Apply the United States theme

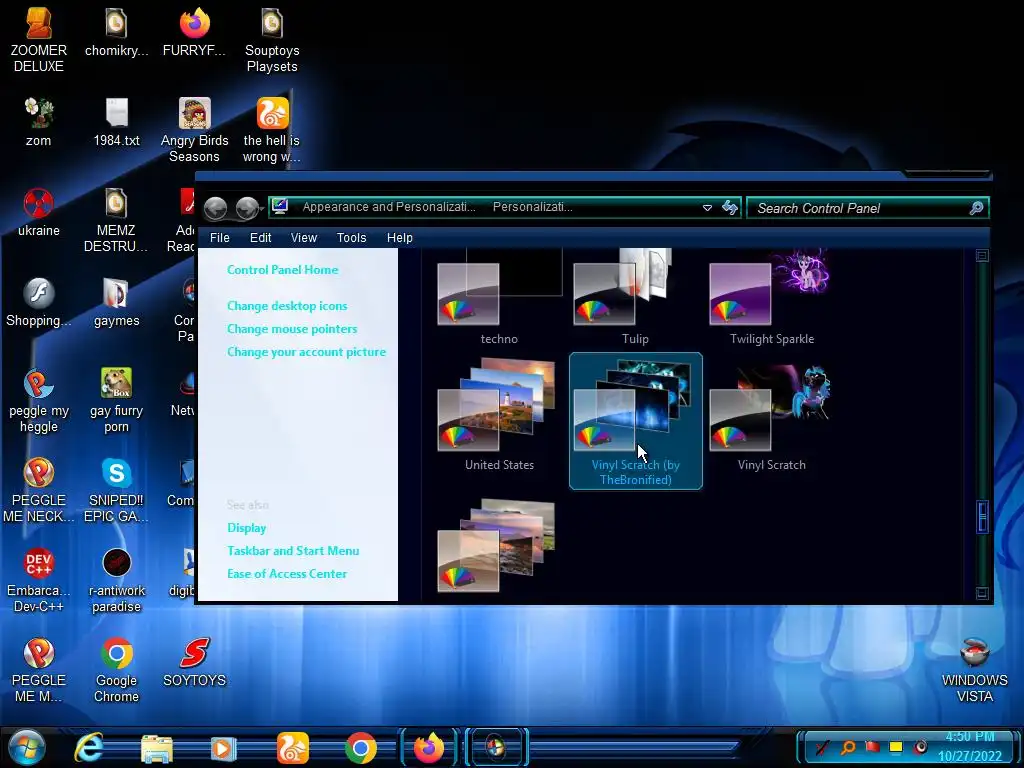pos(499,415)
